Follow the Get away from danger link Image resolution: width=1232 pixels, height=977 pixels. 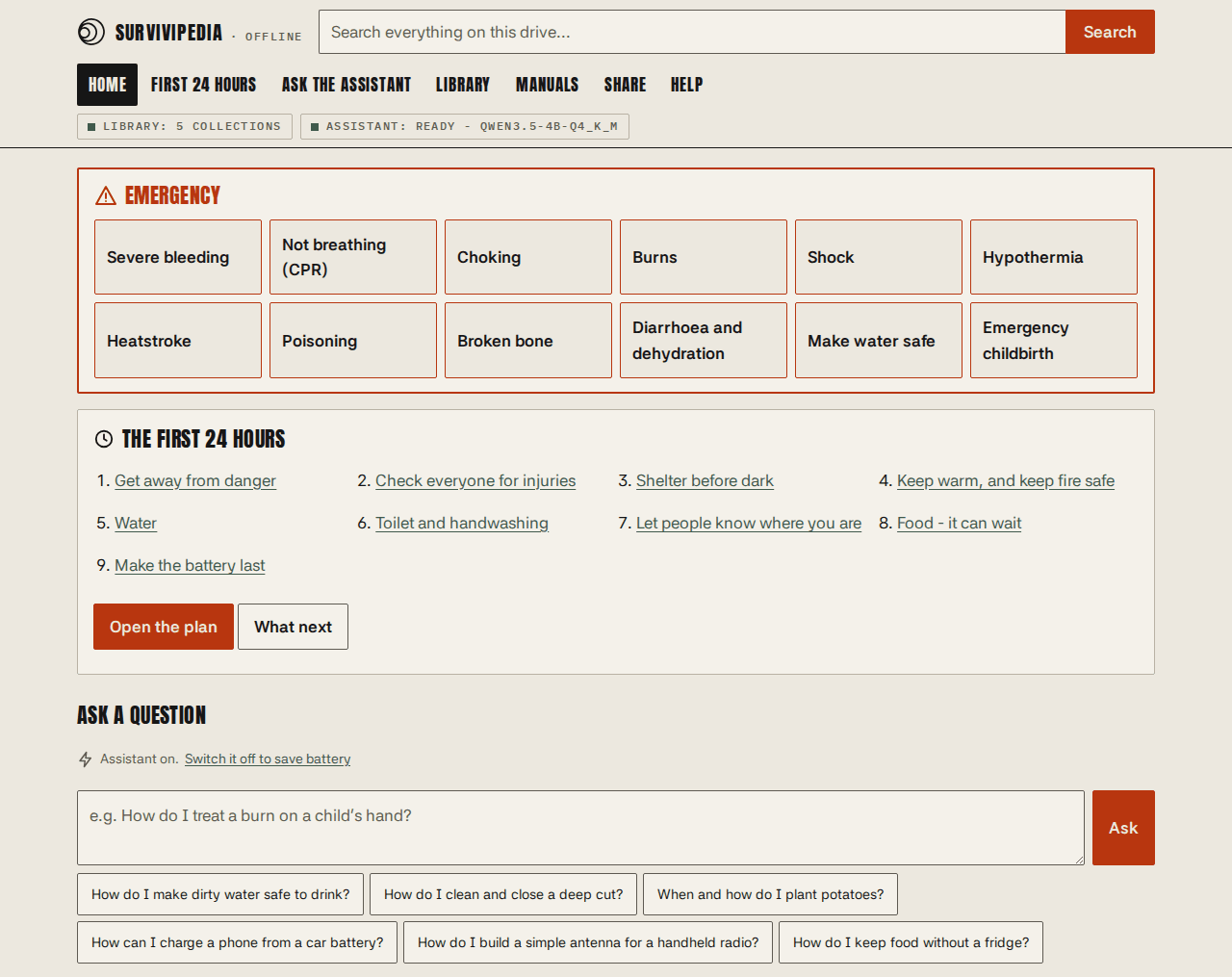pyautogui.click(x=195, y=481)
